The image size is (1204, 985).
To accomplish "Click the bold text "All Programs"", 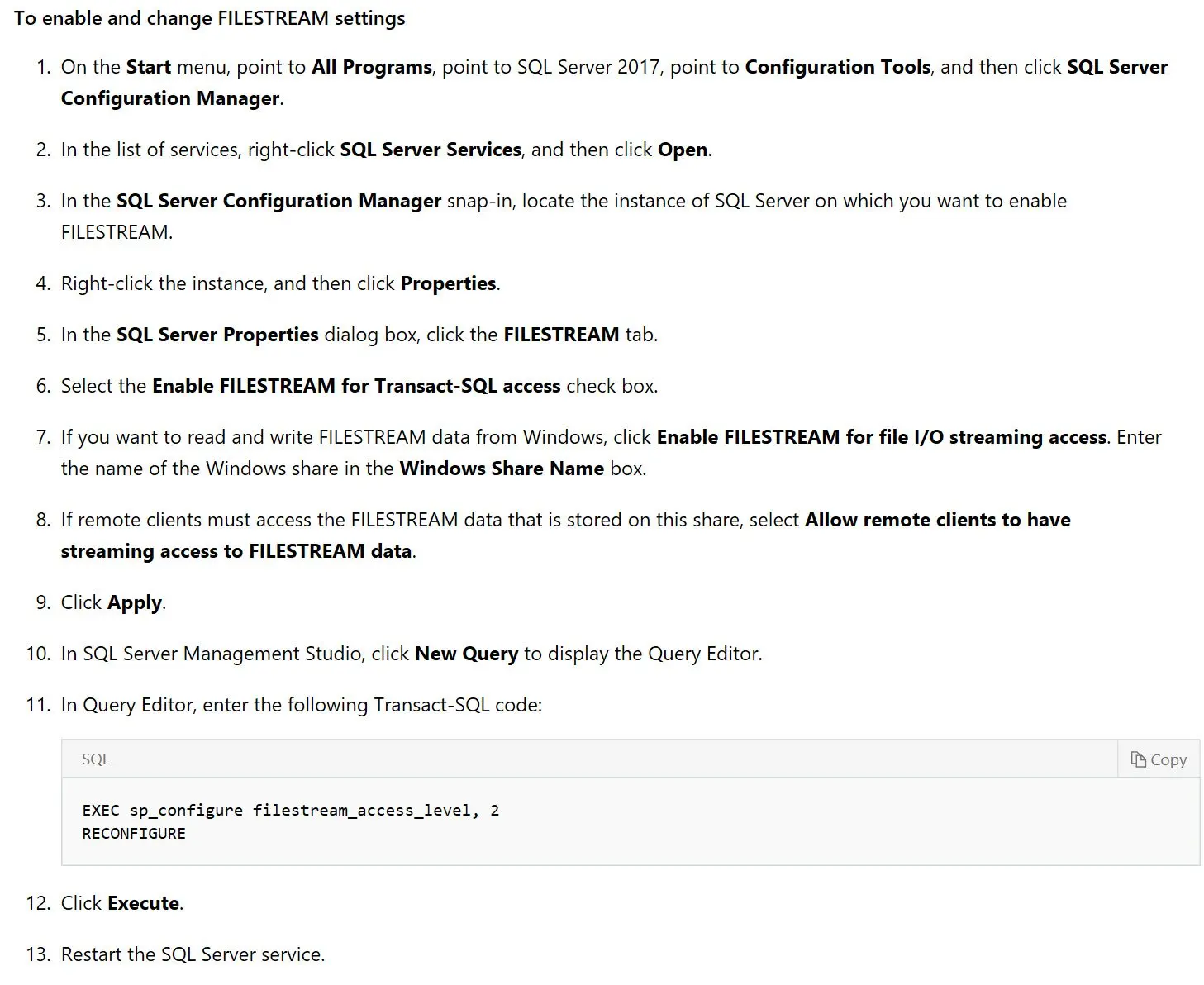I will pos(372,67).
